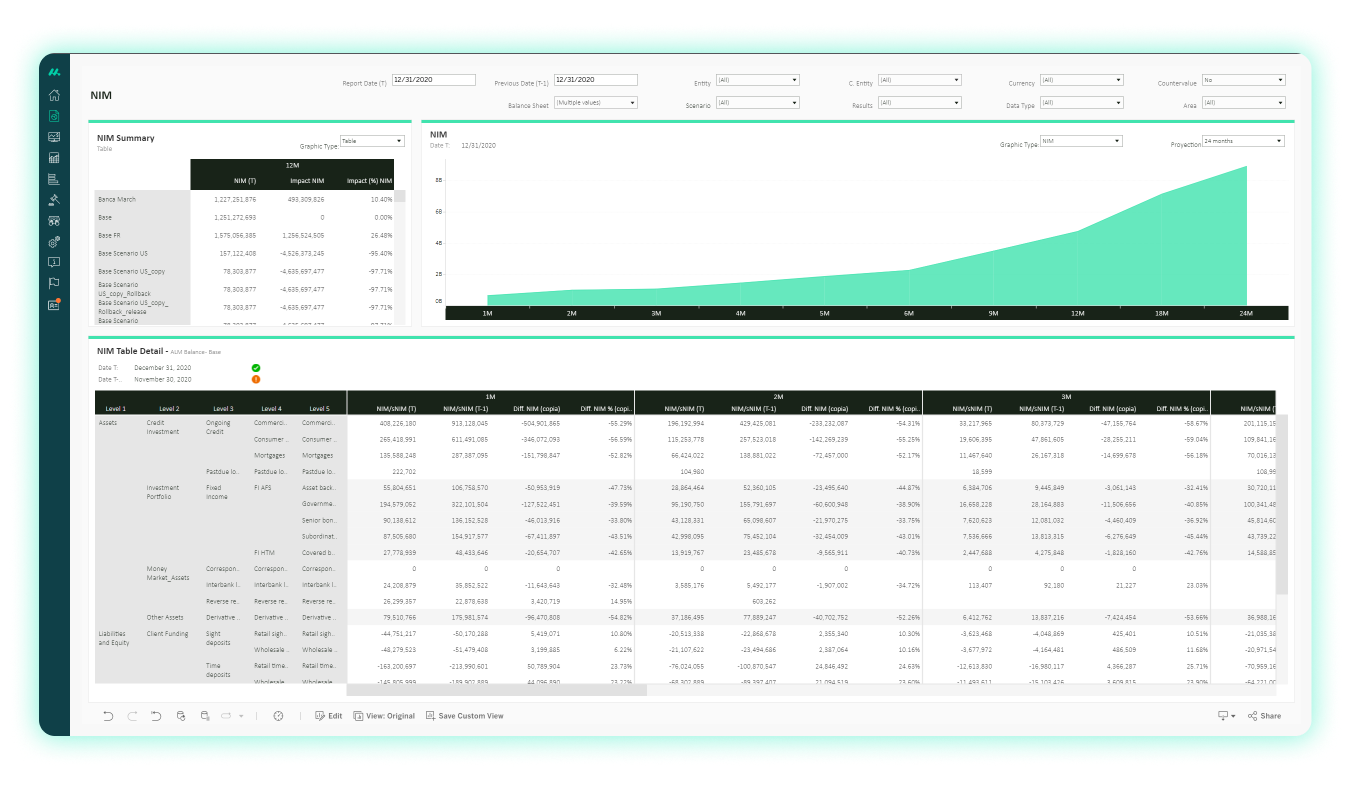This screenshot has height=790, width=1350.
Task: Click the 24M label on chart axis
Action: pos(1247,313)
